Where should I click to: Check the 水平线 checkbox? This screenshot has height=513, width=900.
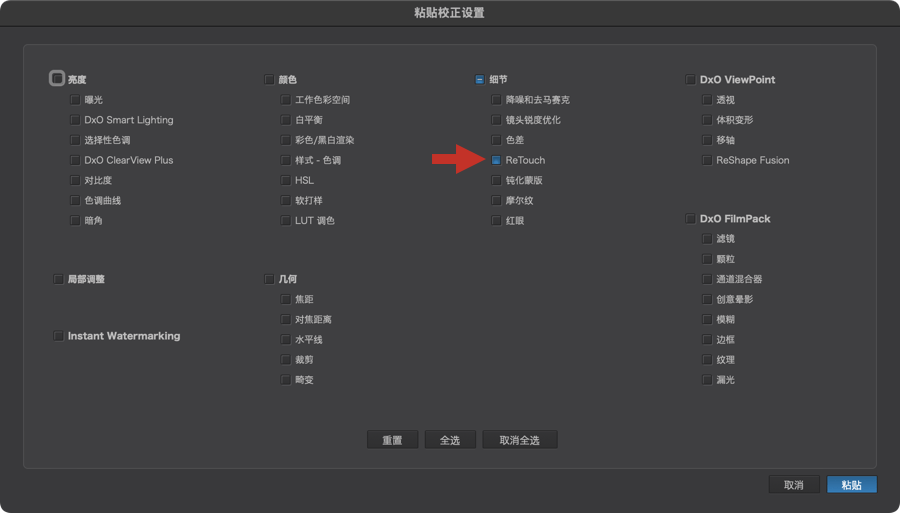coord(286,339)
